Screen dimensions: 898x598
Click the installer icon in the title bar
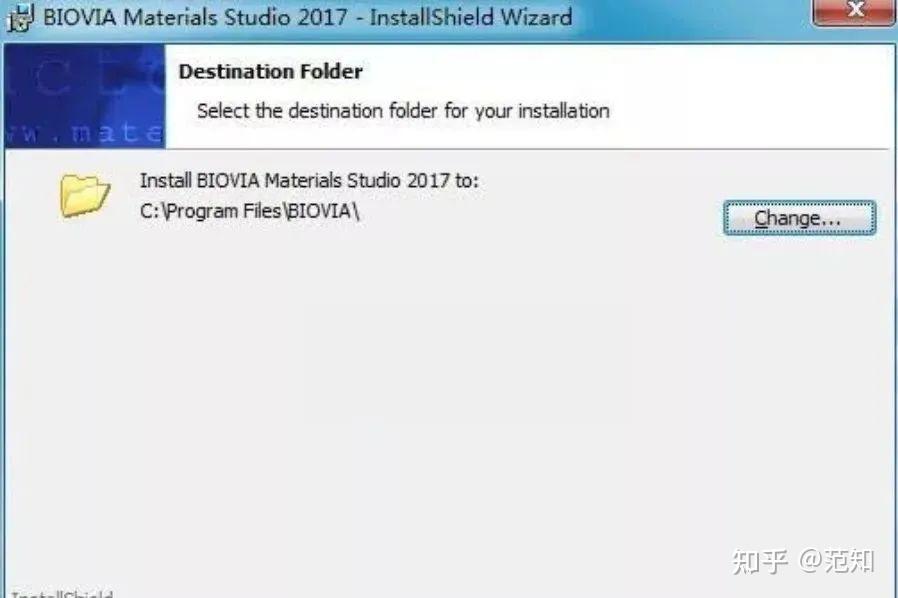click(x=19, y=18)
